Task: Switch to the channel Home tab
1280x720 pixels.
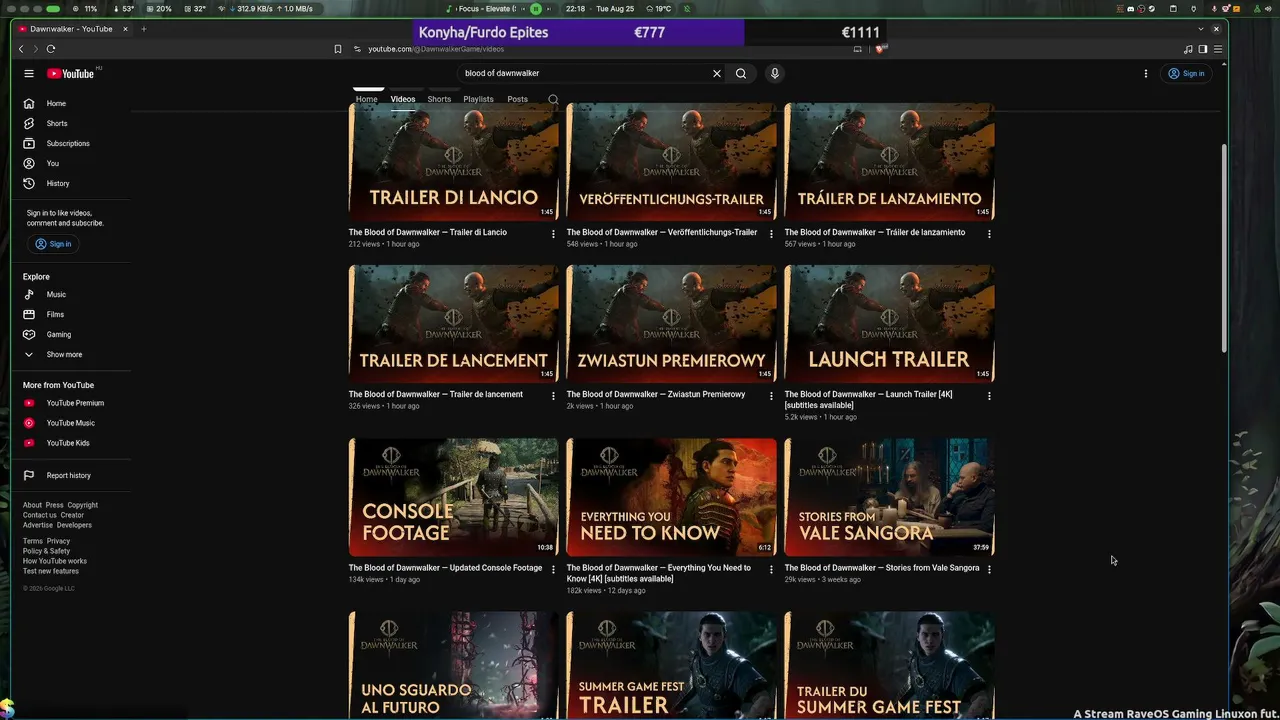Action: coord(367,99)
